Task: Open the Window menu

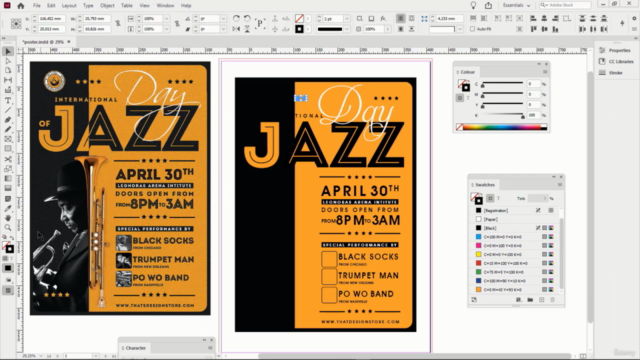Action: point(165,5)
